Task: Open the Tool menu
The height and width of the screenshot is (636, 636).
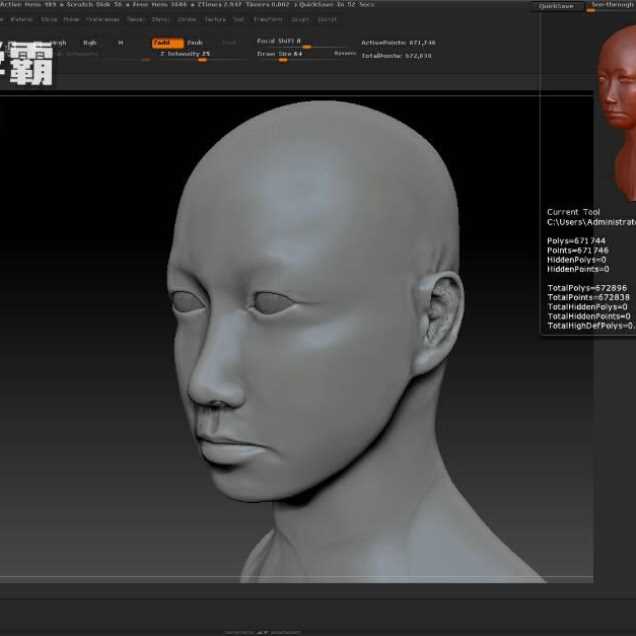Action: click(238, 19)
